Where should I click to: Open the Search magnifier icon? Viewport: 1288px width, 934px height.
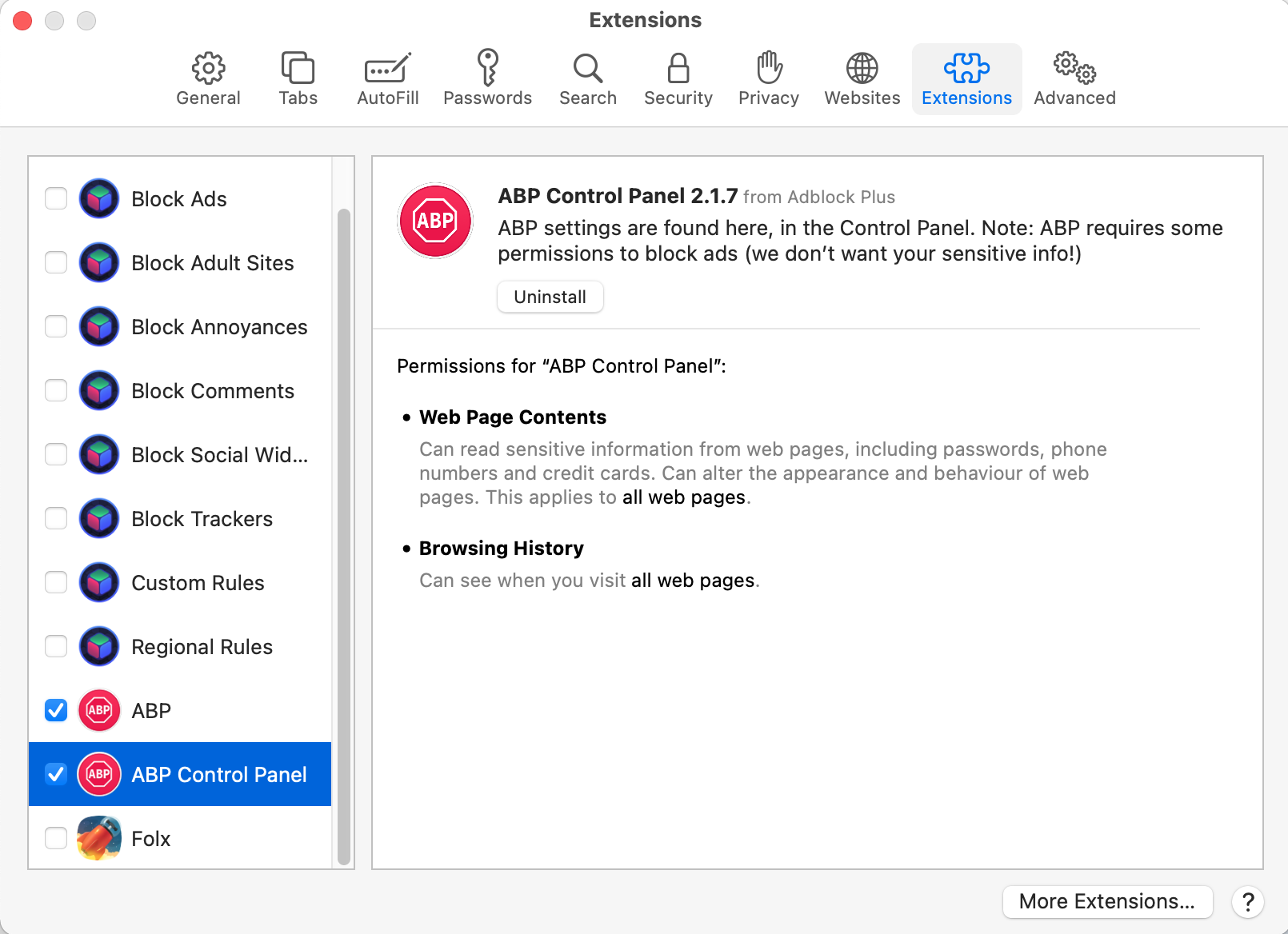[588, 68]
